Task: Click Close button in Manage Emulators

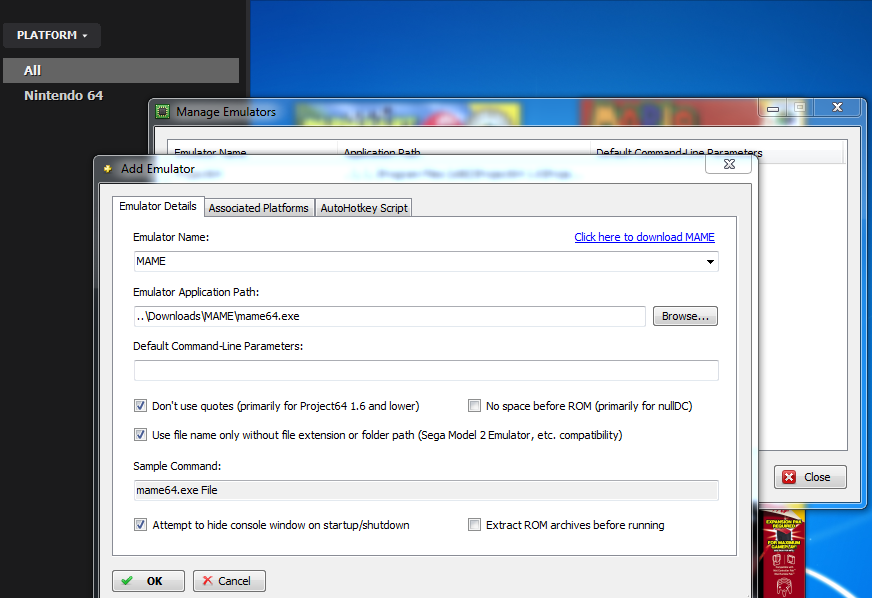Action: coord(810,477)
